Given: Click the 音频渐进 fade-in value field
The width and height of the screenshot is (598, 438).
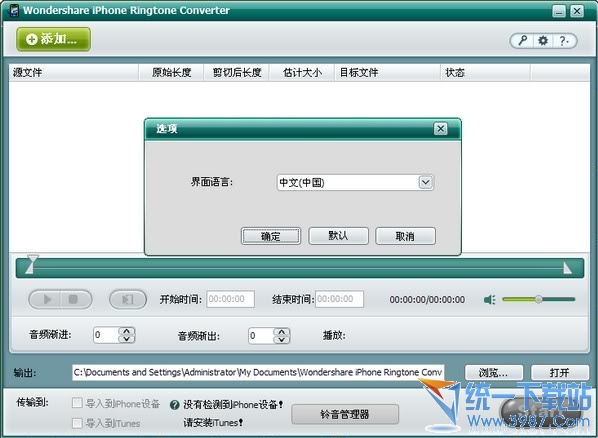Looking at the screenshot, I should (106, 335).
